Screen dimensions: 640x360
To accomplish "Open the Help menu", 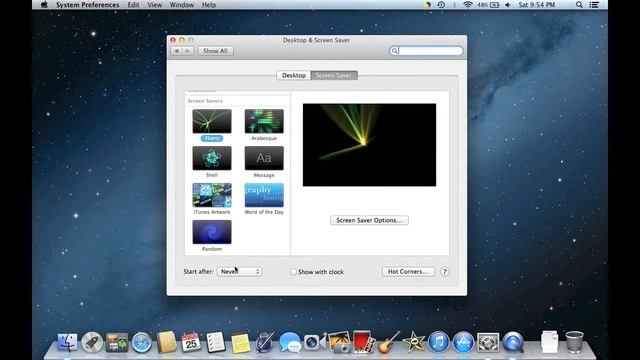I will pyautogui.click(x=209, y=5).
